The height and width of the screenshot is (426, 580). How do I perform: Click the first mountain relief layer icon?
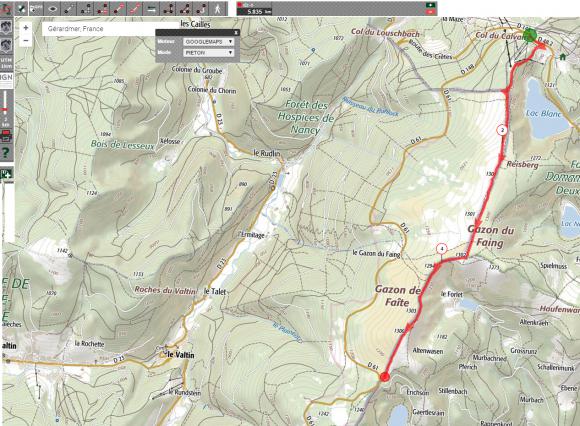[x=6, y=27]
